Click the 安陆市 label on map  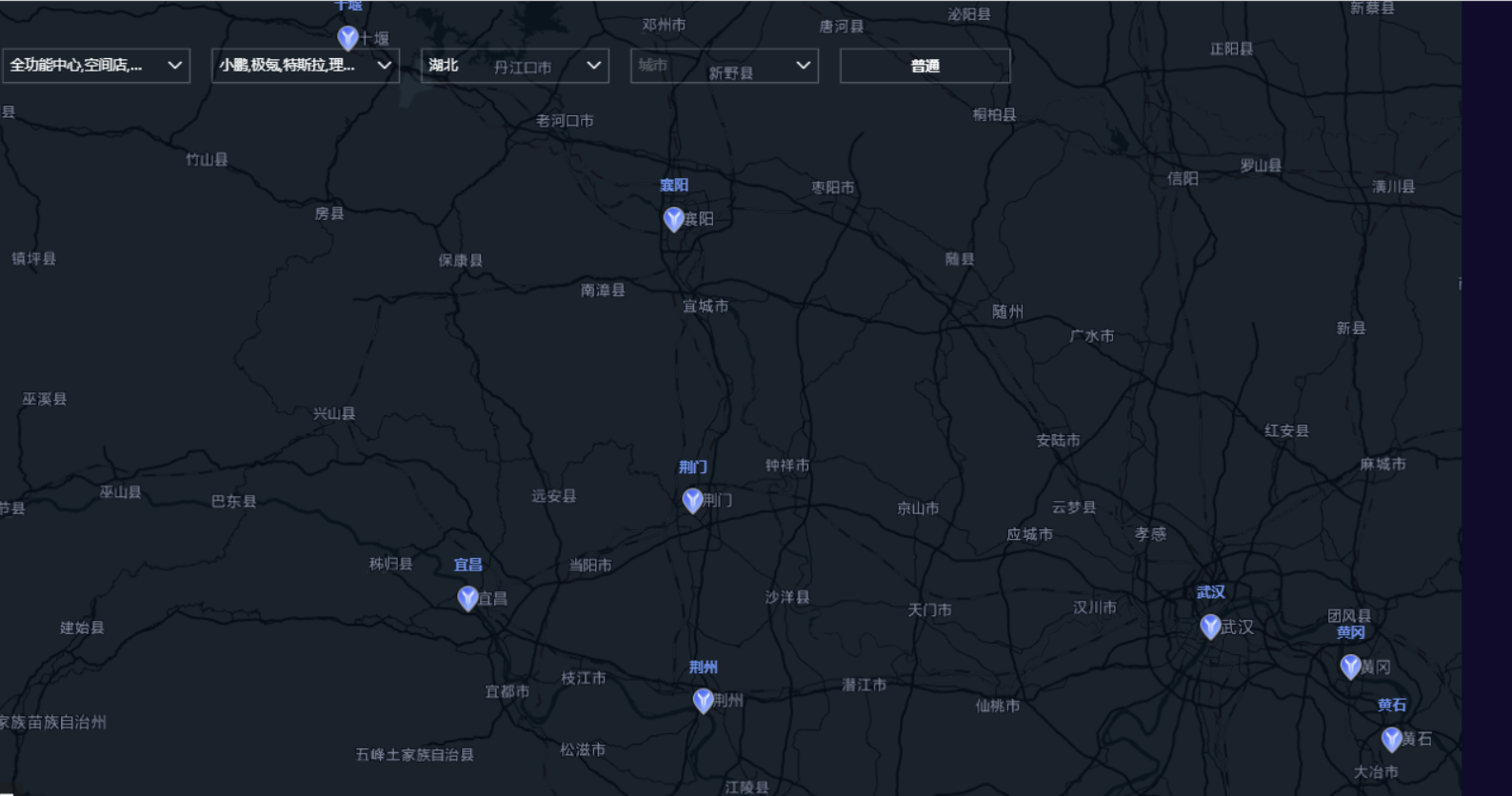[x=1059, y=440]
